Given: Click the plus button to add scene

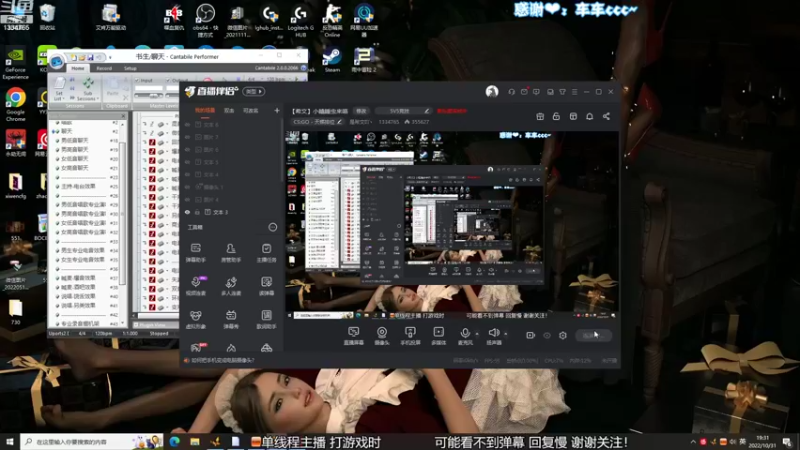Looking at the screenshot, I should pos(276,110).
